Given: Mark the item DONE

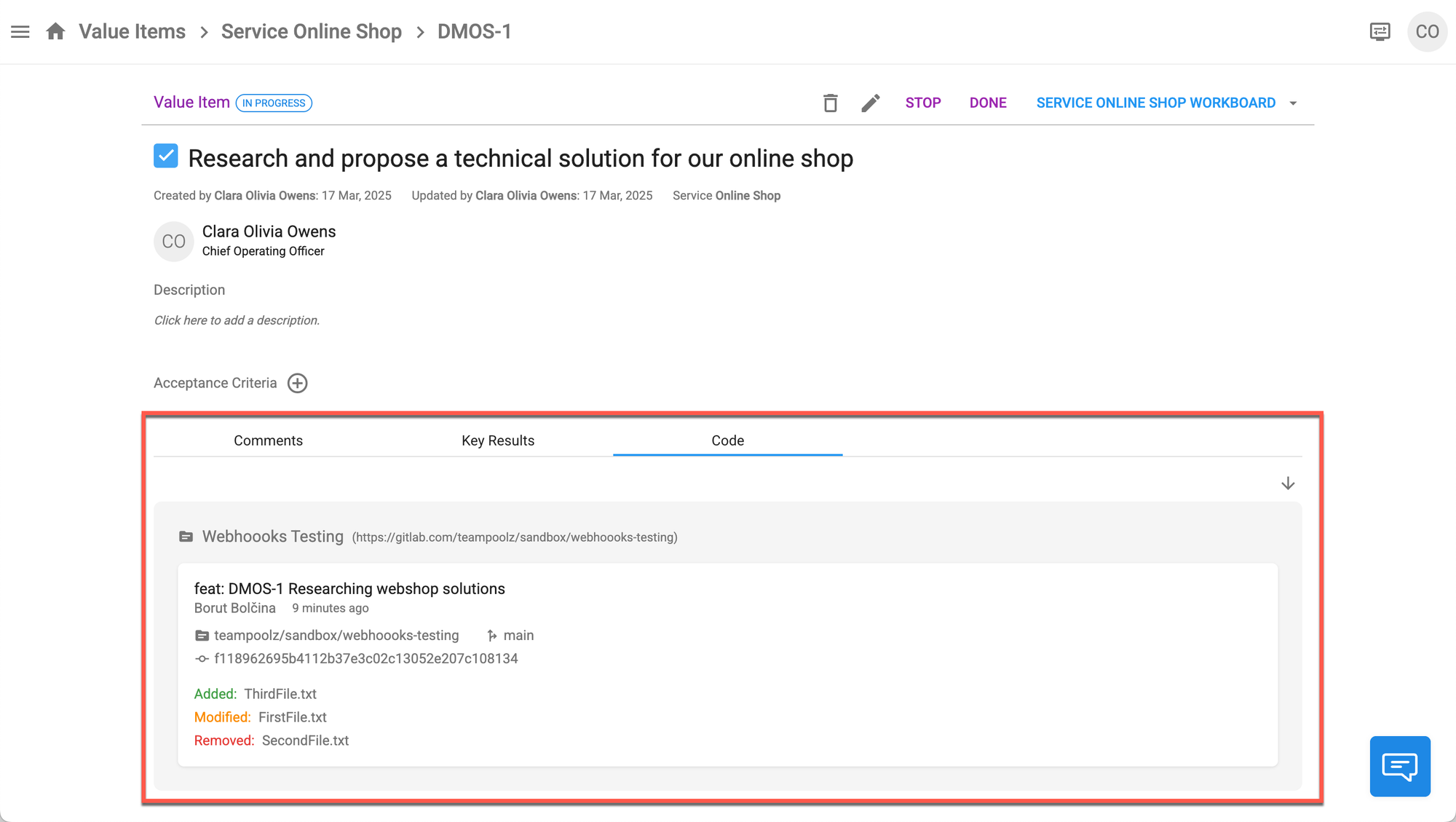Looking at the screenshot, I should click(988, 103).
